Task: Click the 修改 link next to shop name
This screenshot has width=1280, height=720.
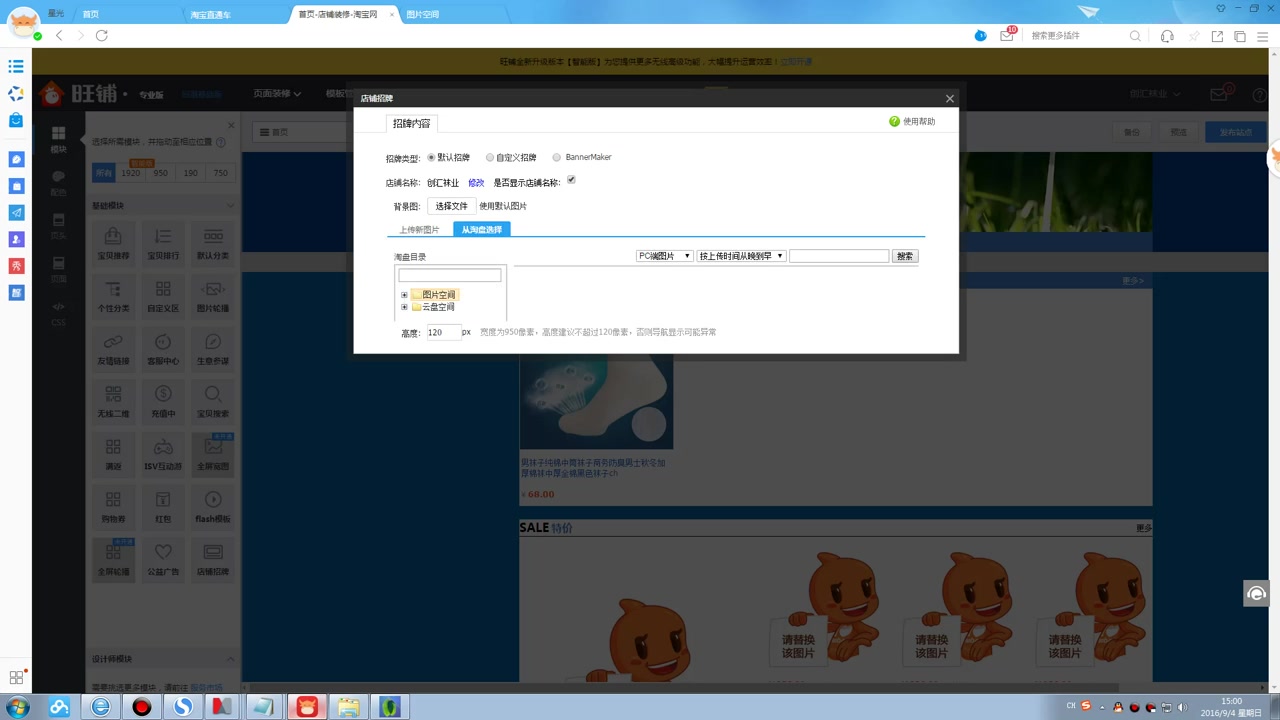Action: tap(476, 183)
